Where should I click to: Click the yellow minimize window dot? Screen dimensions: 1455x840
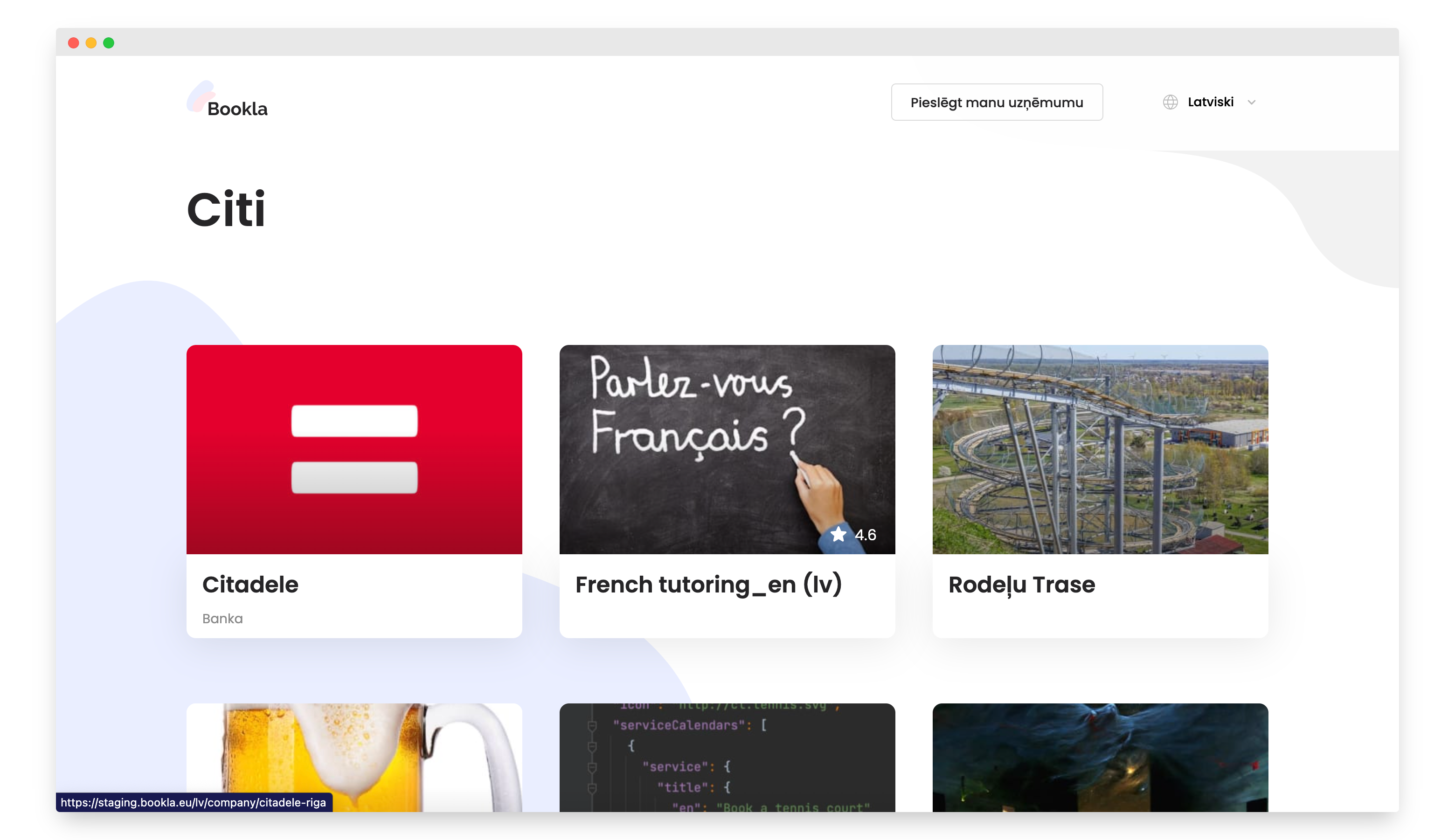pyautogui.click(x=91, y=43)
